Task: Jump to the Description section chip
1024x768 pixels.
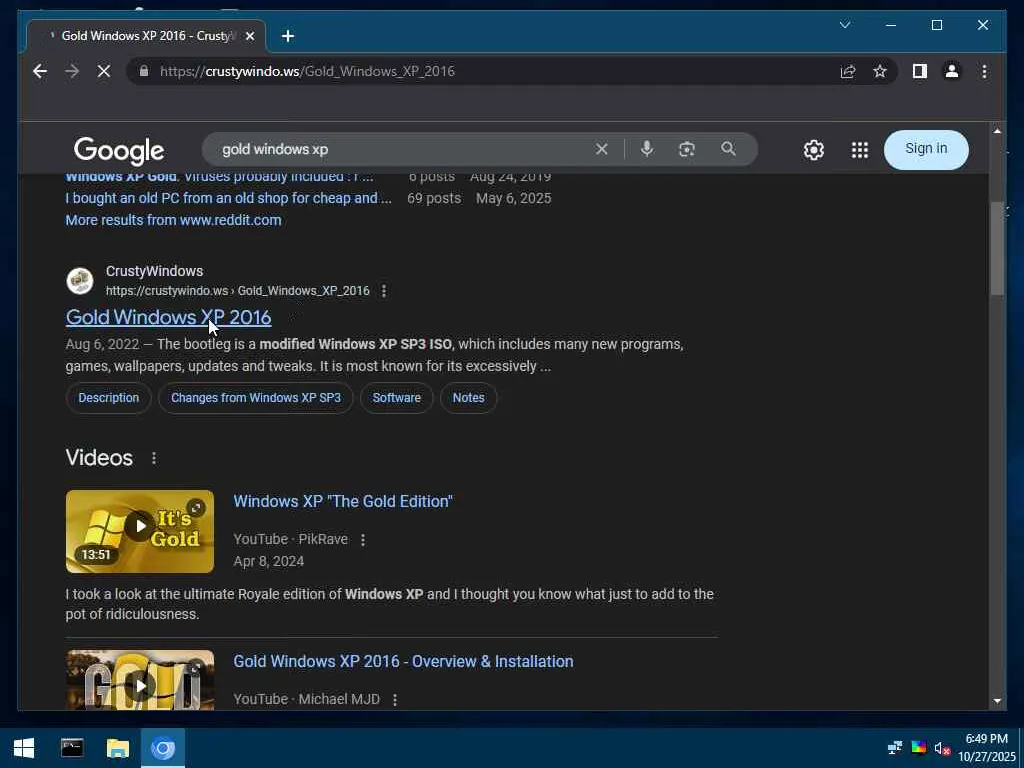Action: coord(108,398)
